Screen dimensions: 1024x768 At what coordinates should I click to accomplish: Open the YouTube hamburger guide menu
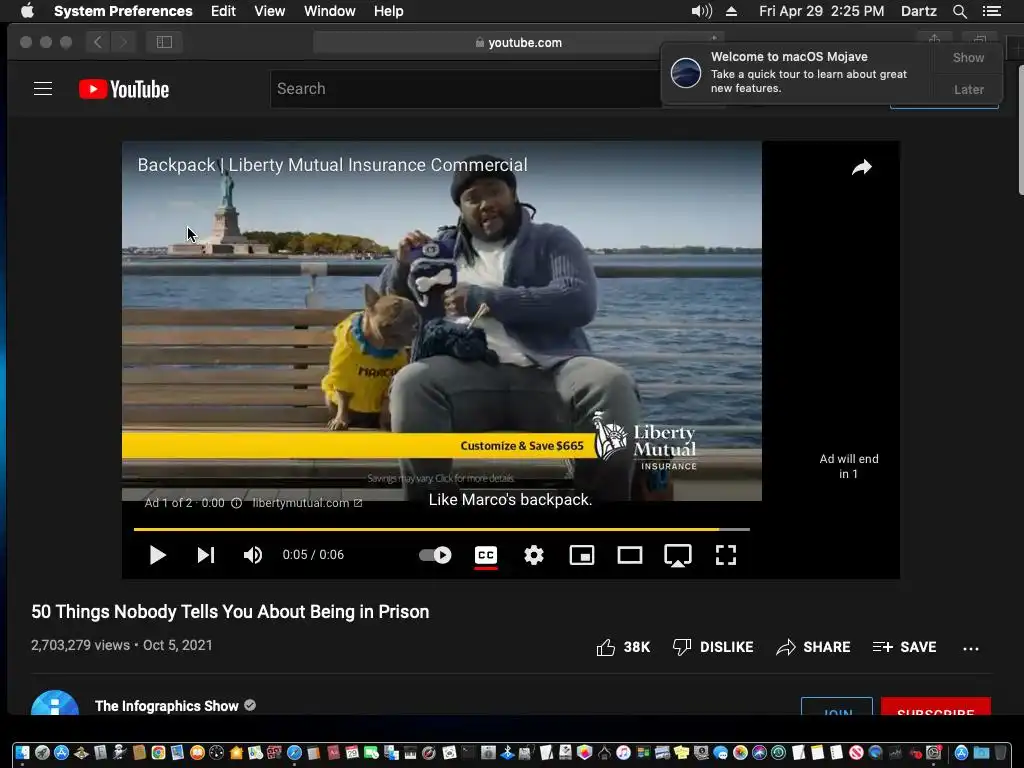43,89
